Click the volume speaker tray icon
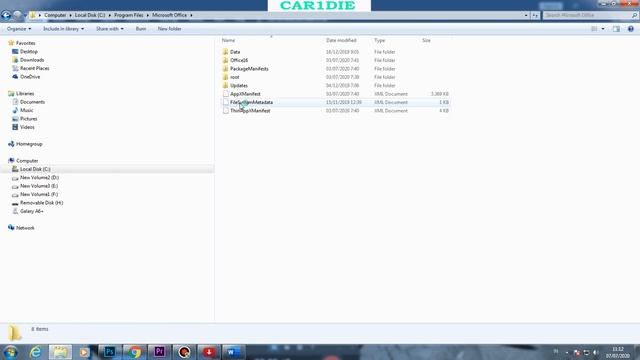Viewport: 640px width, 360px height. [596, 352]
